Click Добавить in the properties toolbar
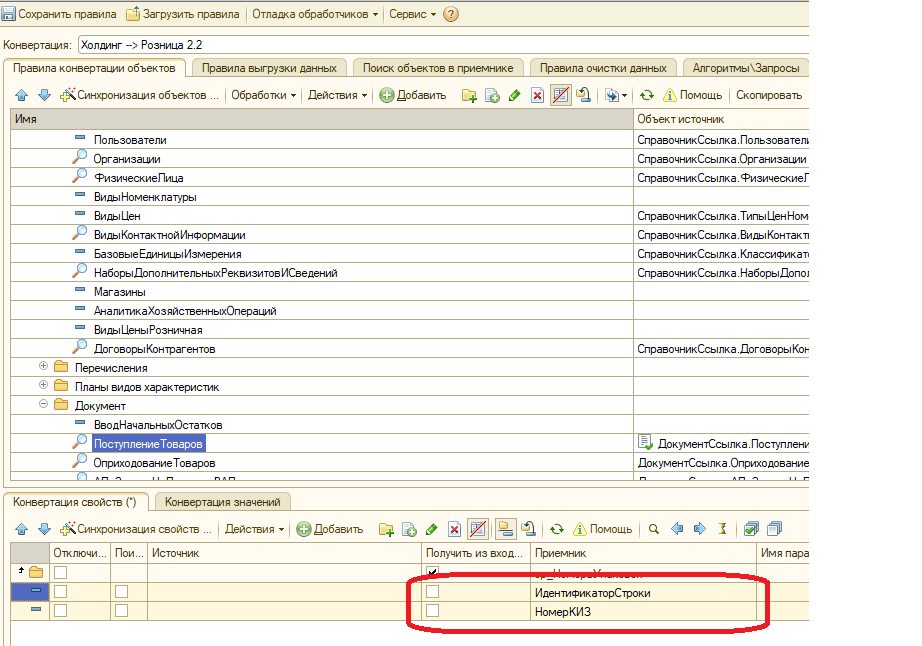 pyautogui.click(x=330, y=529)
